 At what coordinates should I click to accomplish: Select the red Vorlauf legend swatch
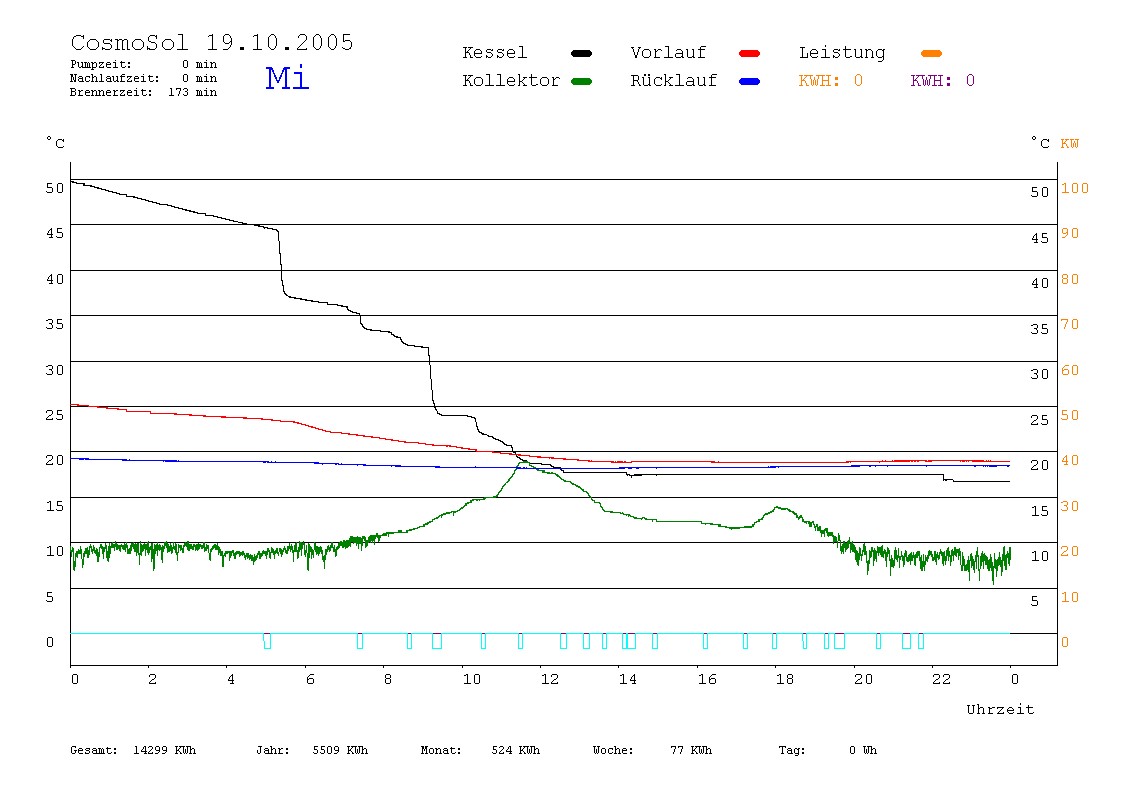750,53
